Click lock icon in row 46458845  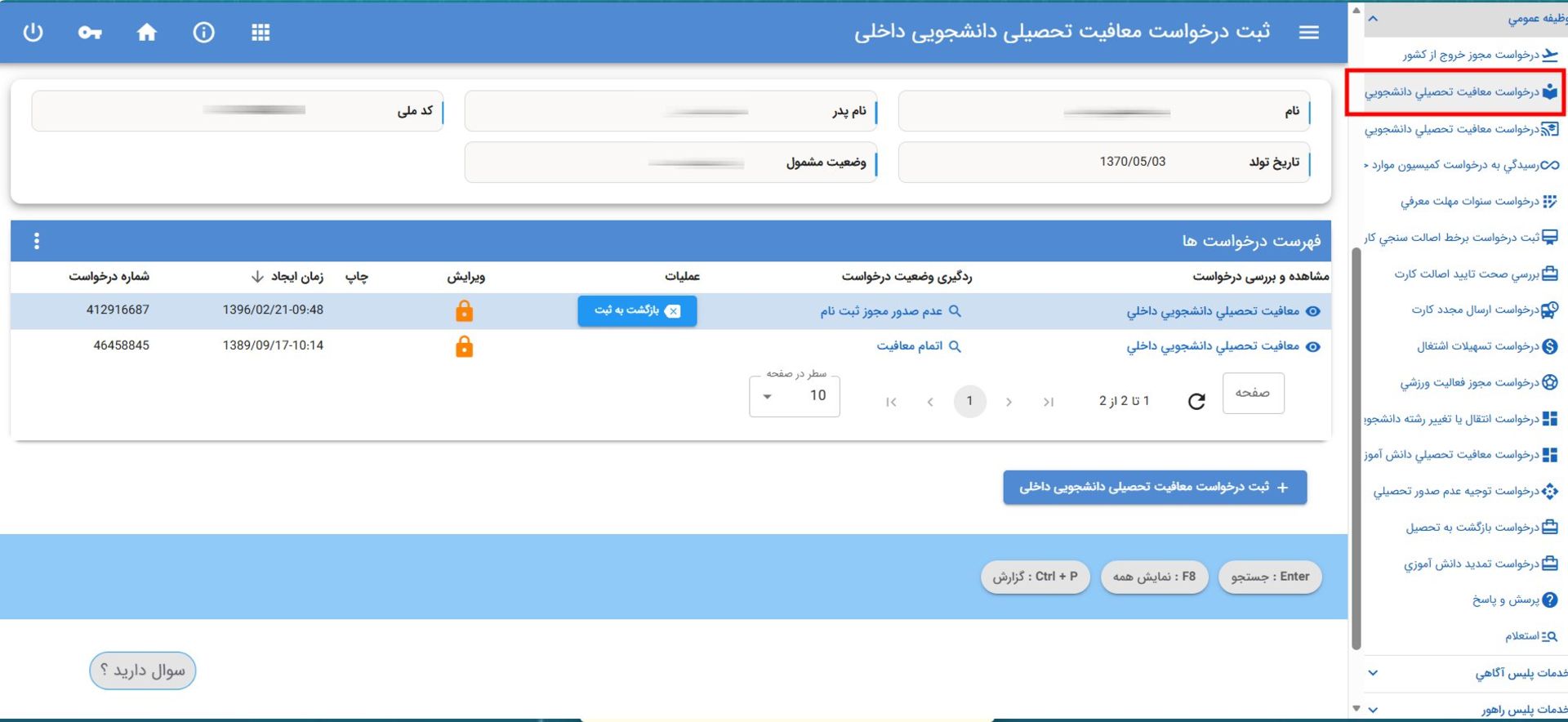(464, 346)
